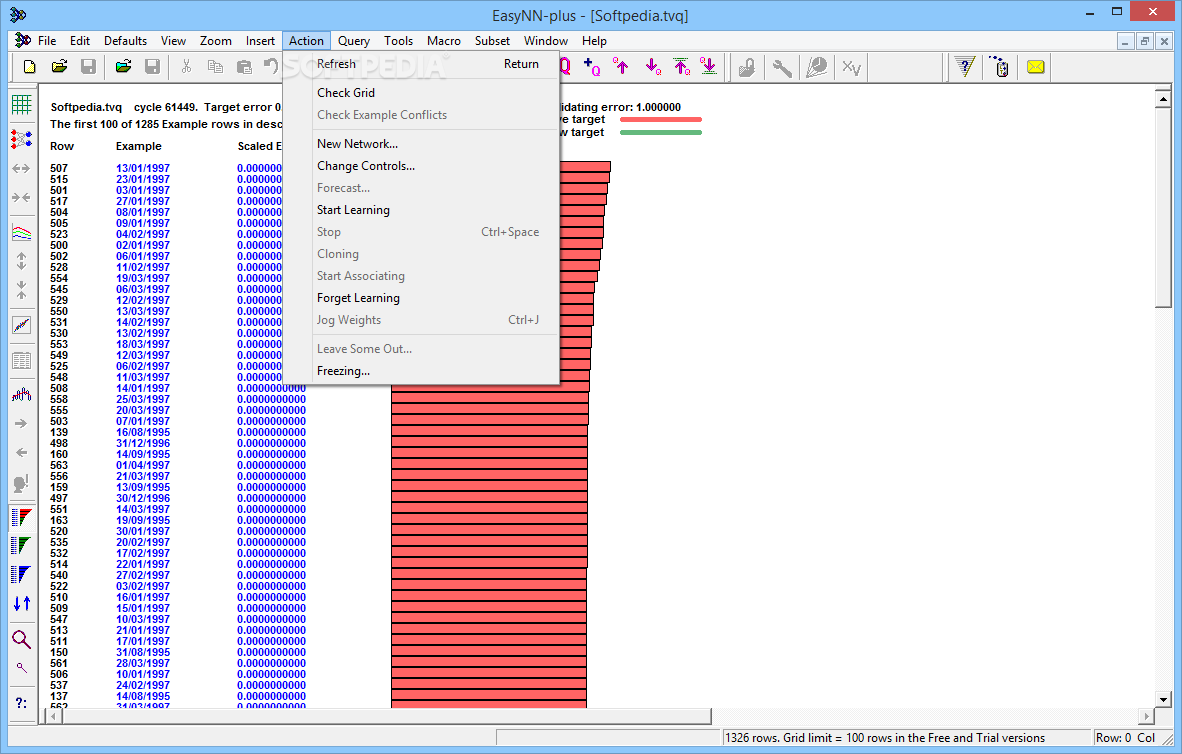Image resolution: width=1182 pixels, height=754 pixels.
Task: Click the funnel question-mark help icon
Action: click(x=965, y=67)
